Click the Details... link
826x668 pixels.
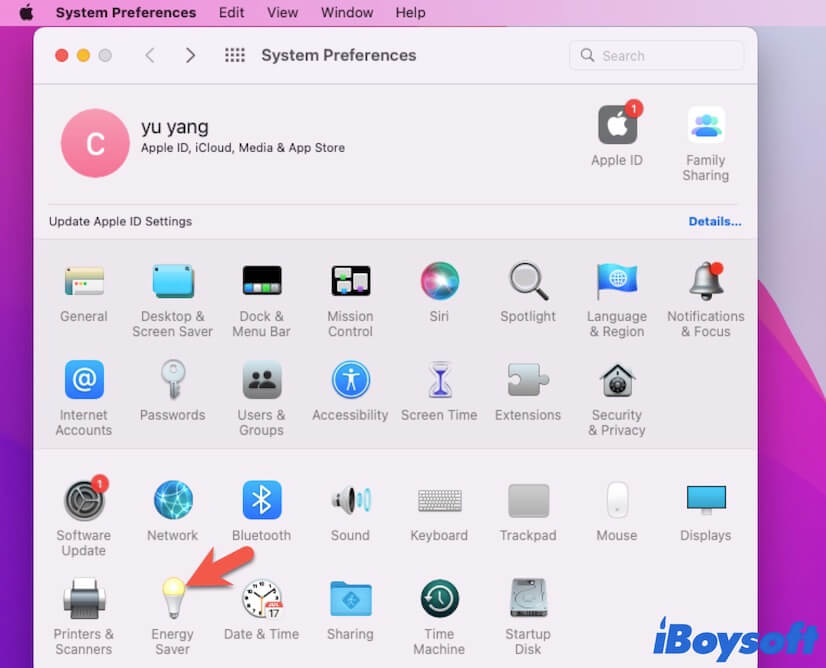click(715, 221)
